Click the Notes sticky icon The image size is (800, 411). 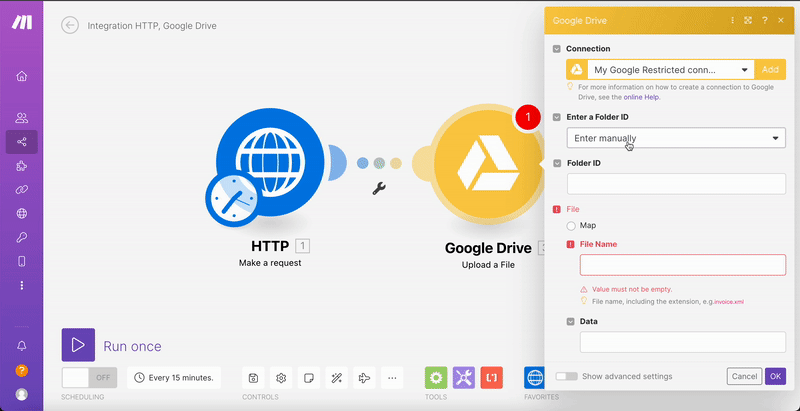click(x=308, y=378)
